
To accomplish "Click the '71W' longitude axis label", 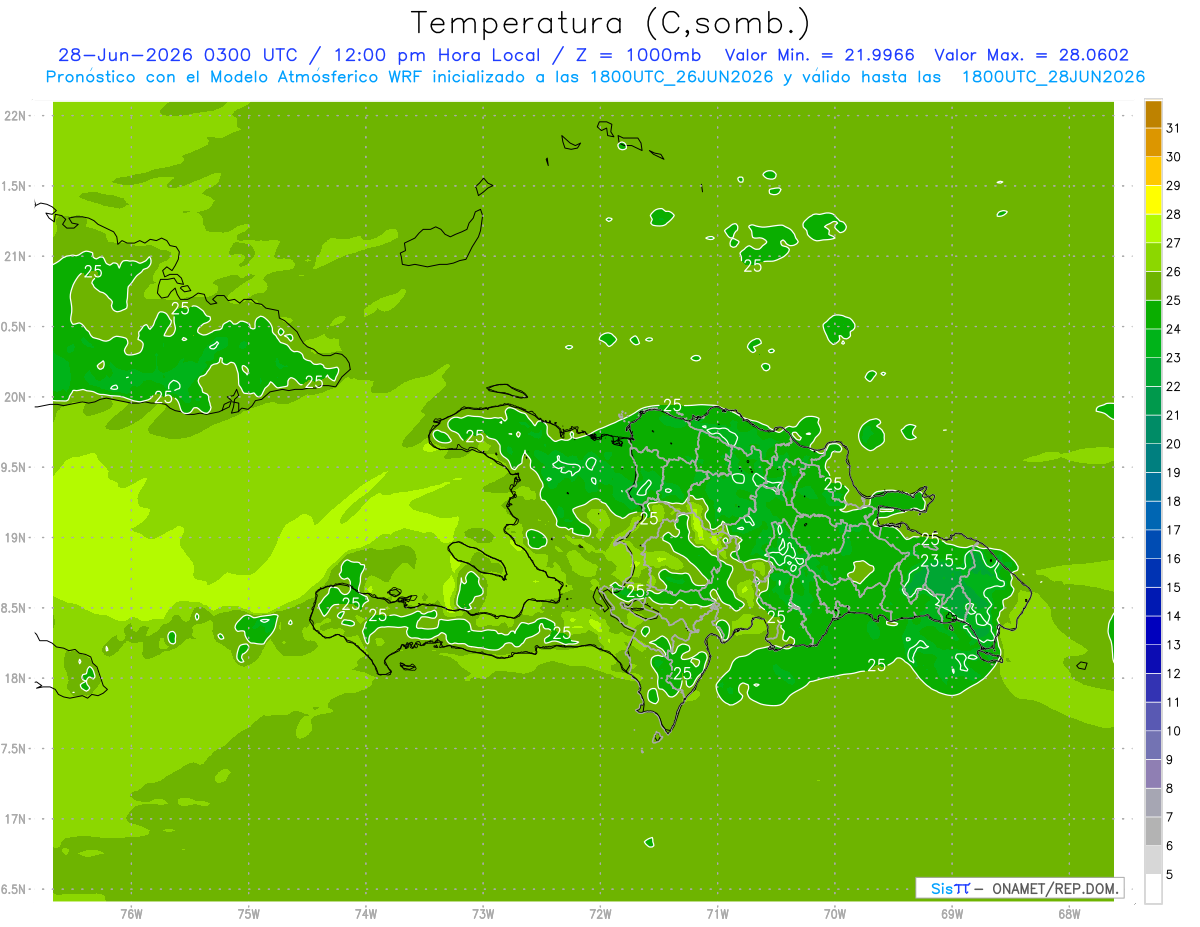I will 717,914.
